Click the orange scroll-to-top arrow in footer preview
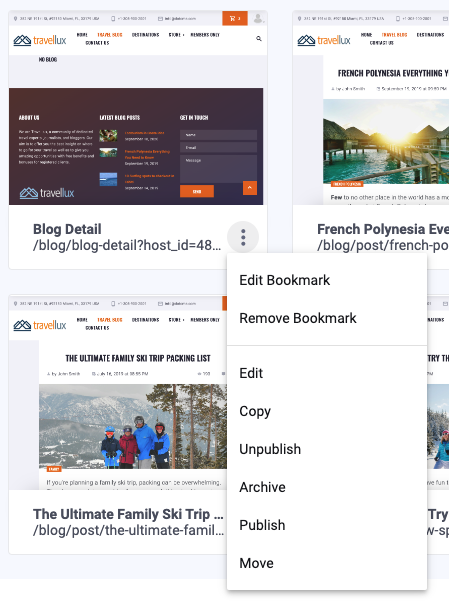The image size is (449, 601). pyautogui.click(x=250, y=188)
